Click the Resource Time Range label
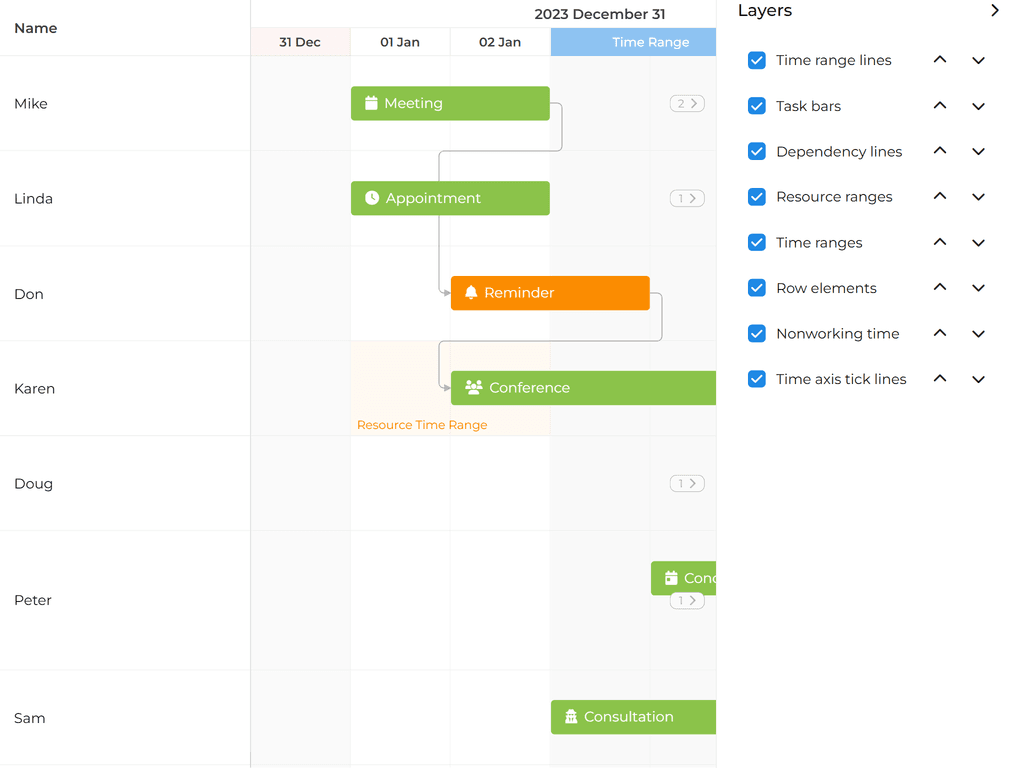The height and width of the screenshot is (768, 1024). click(421, 424)
